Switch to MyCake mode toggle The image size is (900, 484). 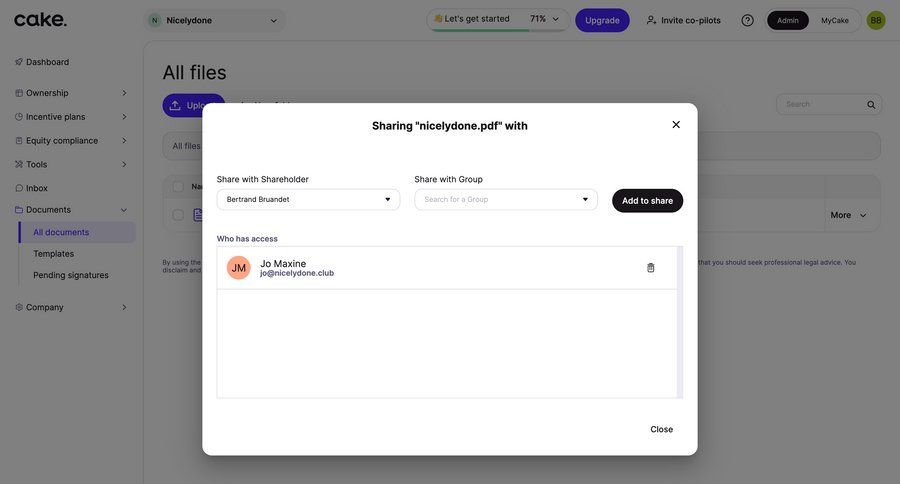(x=835, y=20)
